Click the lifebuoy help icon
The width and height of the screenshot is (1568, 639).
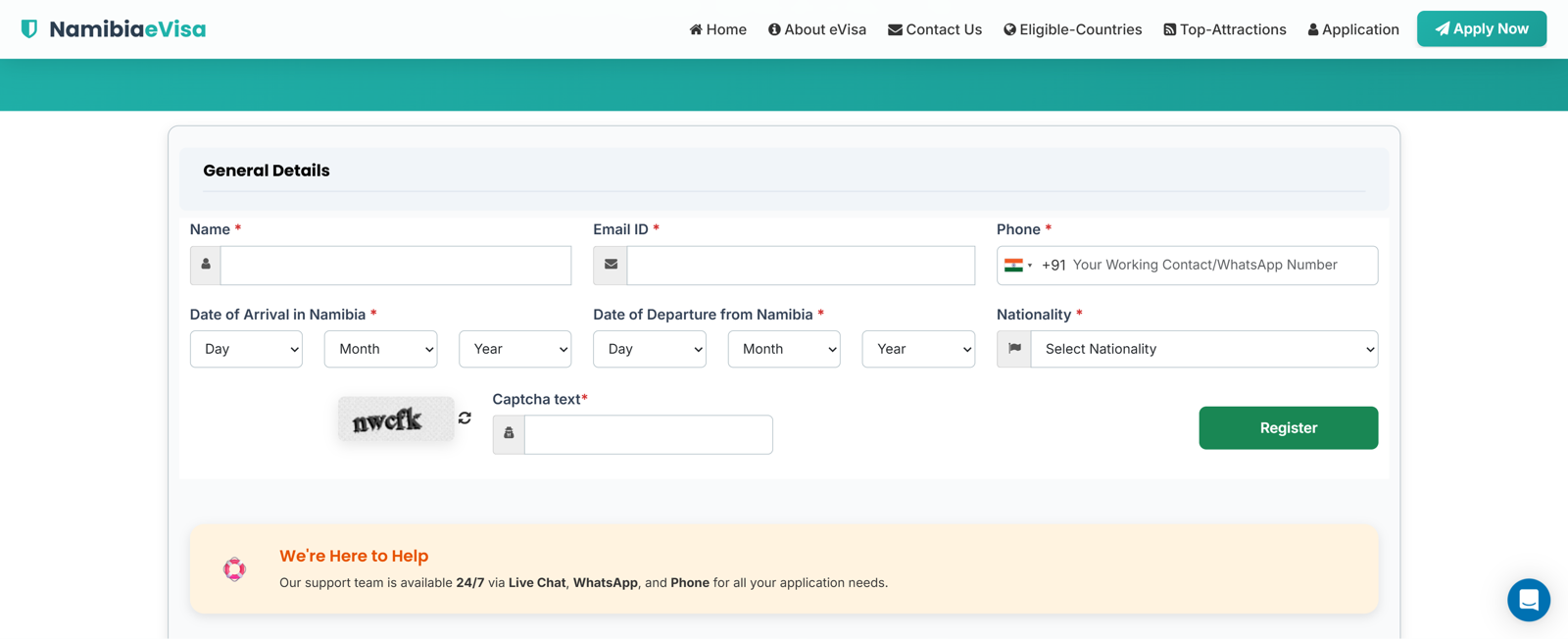pyautogui.click(x=234, y=569)
